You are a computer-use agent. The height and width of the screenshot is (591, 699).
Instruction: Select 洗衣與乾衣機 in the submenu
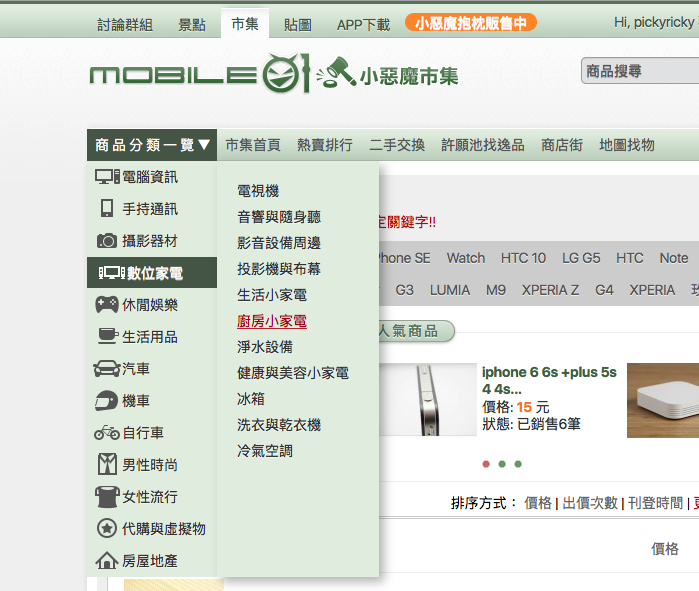[279, 424]
